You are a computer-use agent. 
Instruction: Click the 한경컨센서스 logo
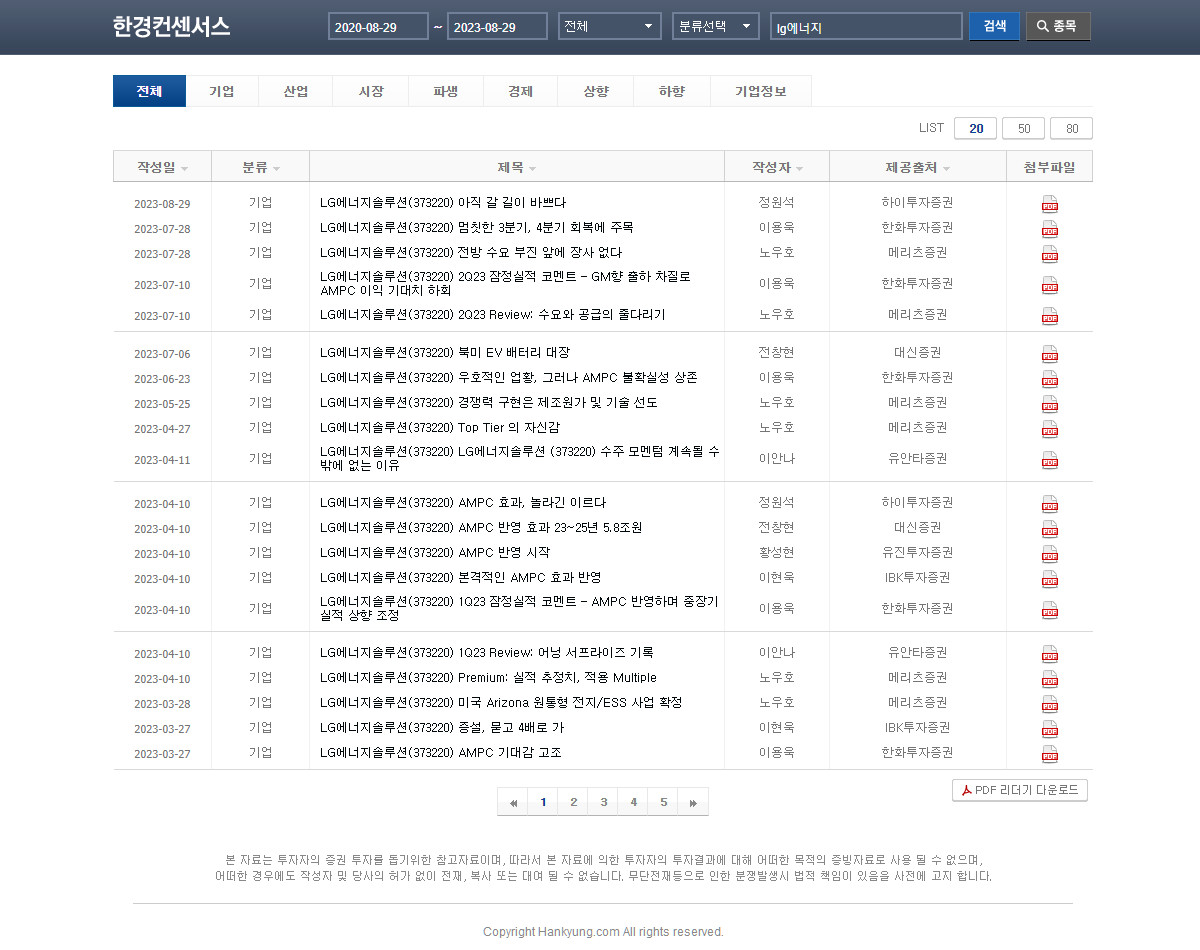click(171, 27)
